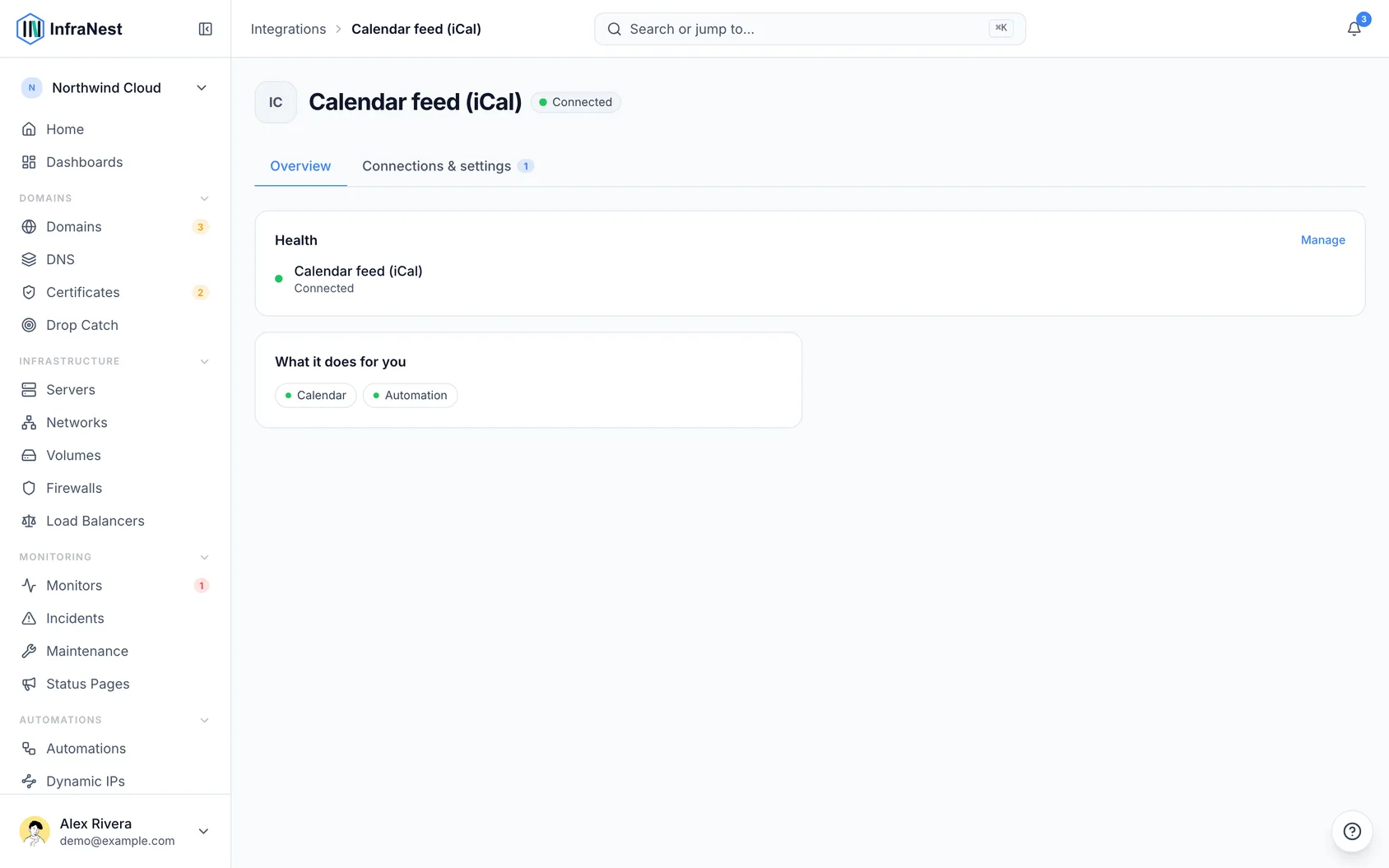Click the Connected status badge beside title

point(576,102)
